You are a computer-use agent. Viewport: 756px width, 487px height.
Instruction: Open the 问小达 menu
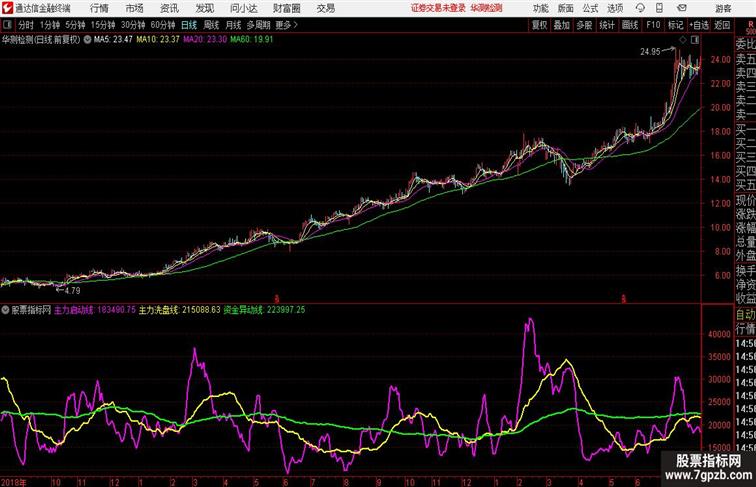[243, 8]
